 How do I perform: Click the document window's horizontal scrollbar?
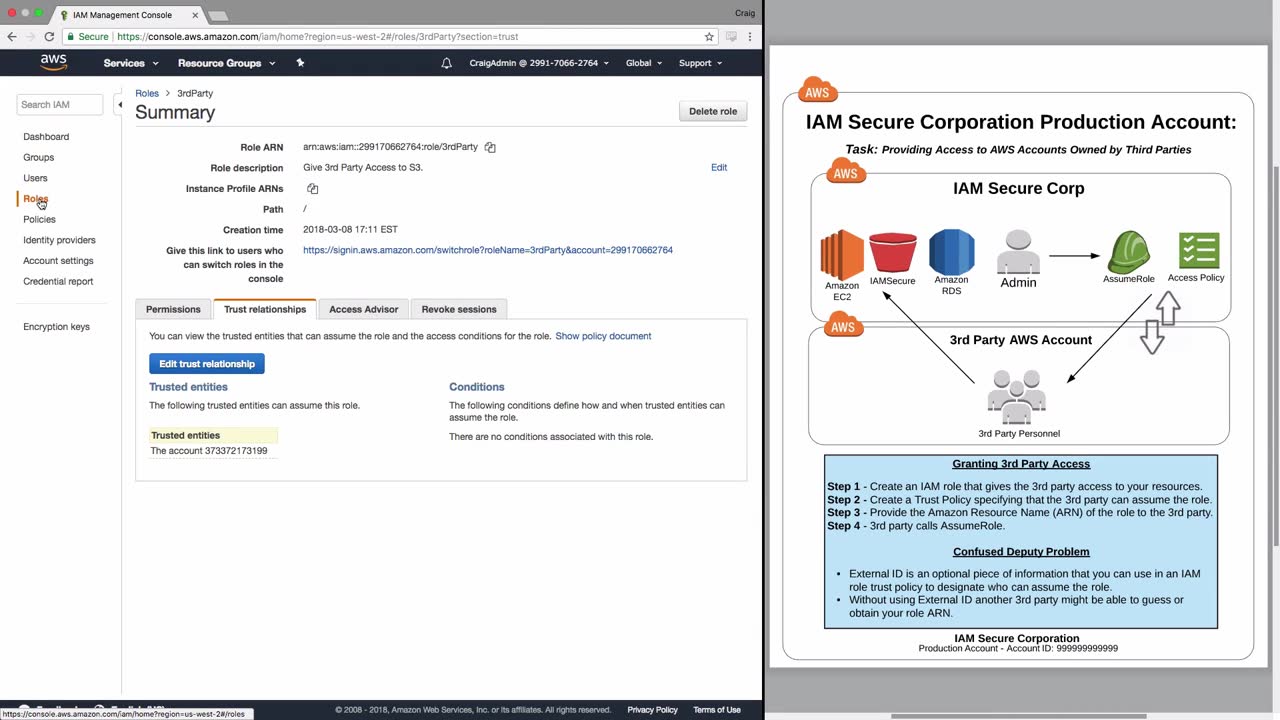[x=1018, y=715]
